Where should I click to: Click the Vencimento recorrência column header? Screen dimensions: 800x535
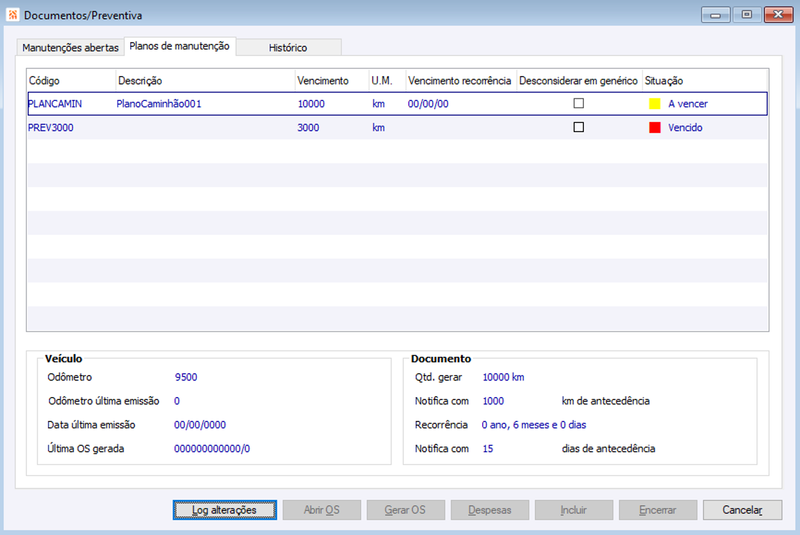pyautogui.click(x=461, y=81)
